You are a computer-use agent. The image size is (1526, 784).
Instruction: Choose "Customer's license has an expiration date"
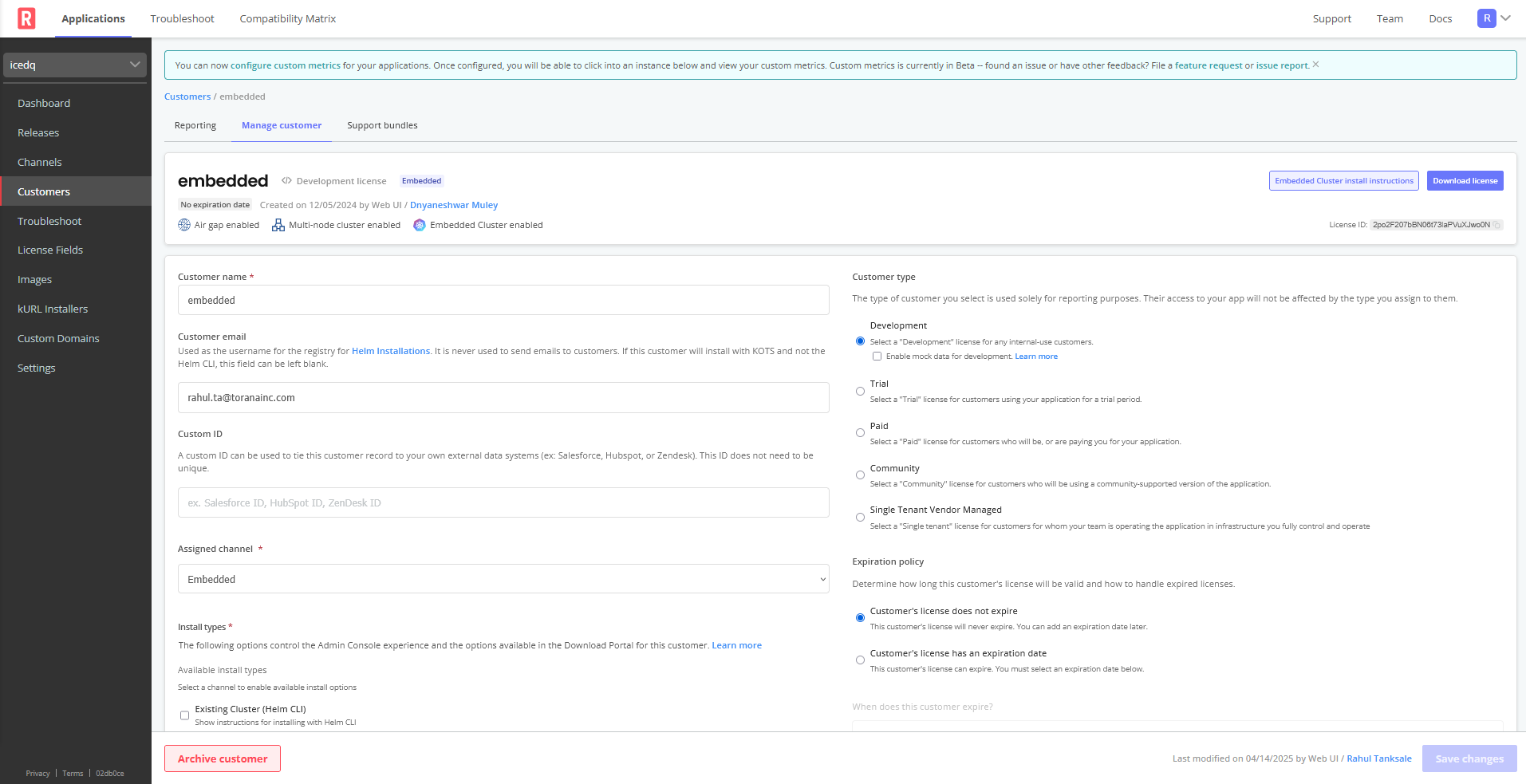[x=860, y=660]
